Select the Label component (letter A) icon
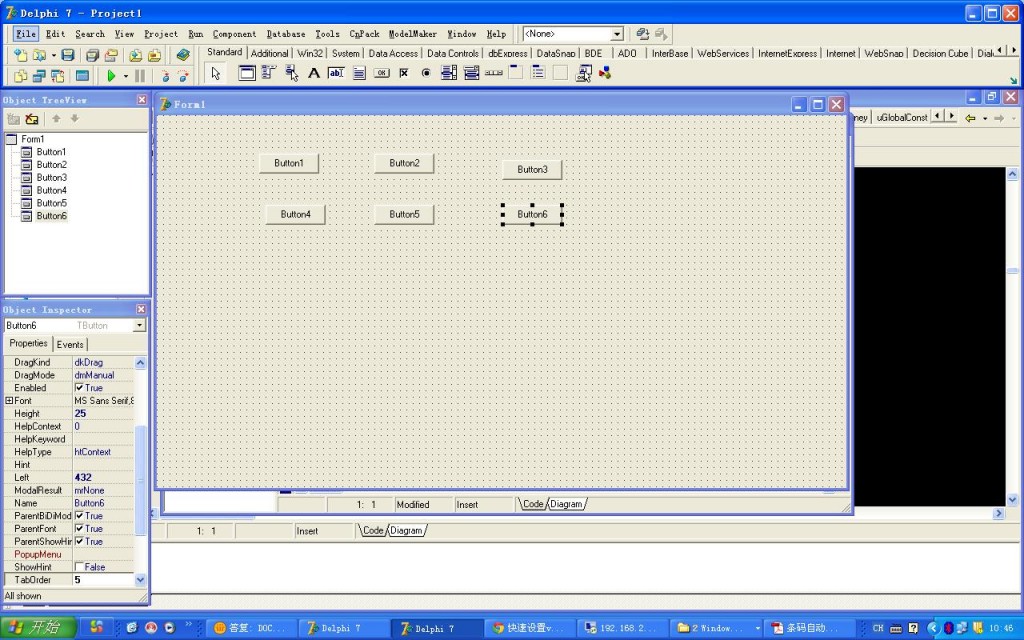The width and height of the screenshot is (1024, 640). click(x=314, y=73)
